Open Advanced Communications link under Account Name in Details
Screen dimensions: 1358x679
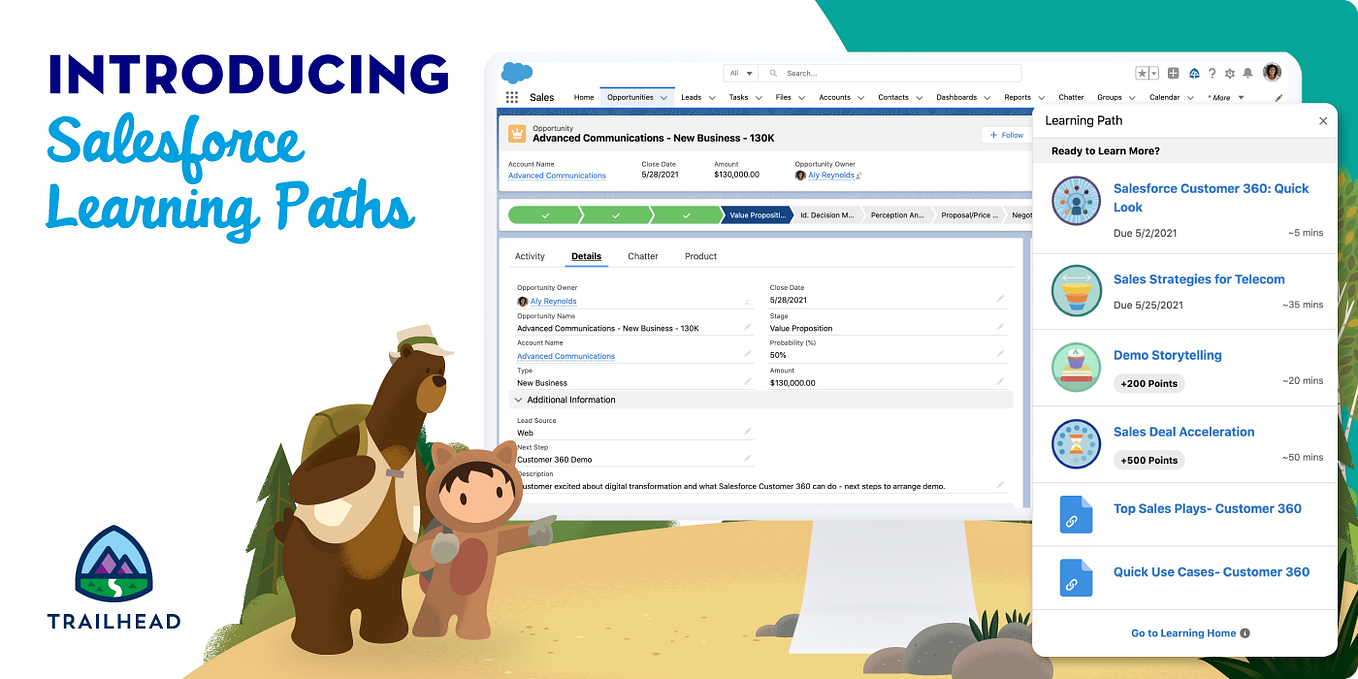566,356
